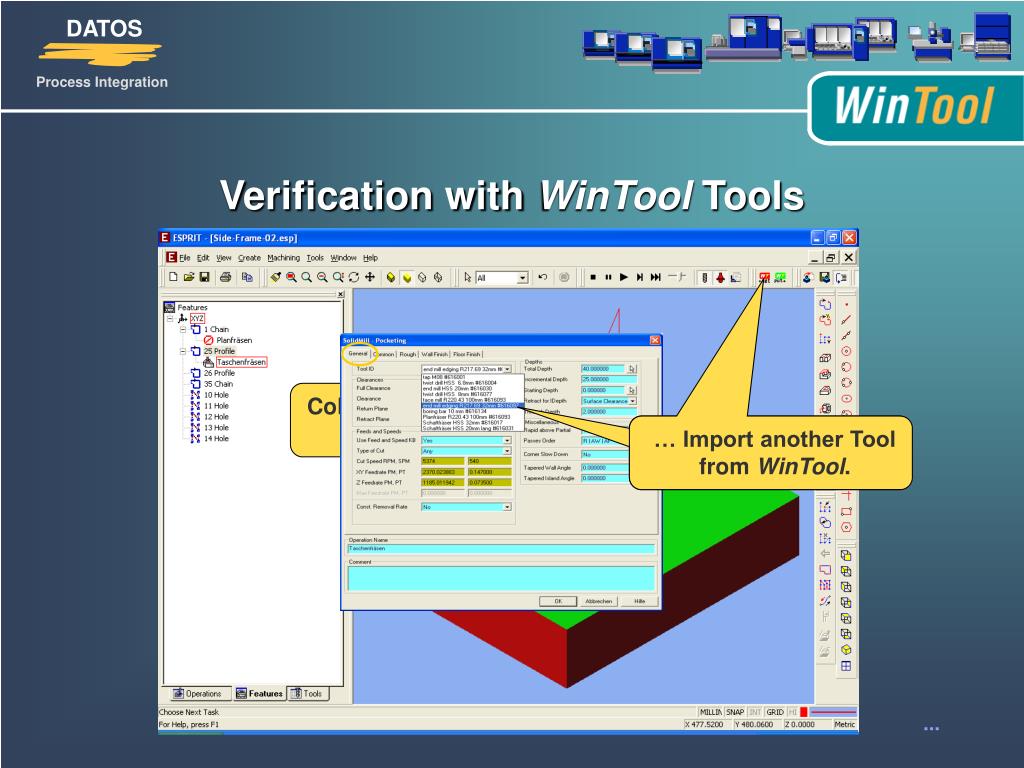Click the undo arrow in the toolbar
This screenshot has height=768, width=1024.
tap(543, 277)
